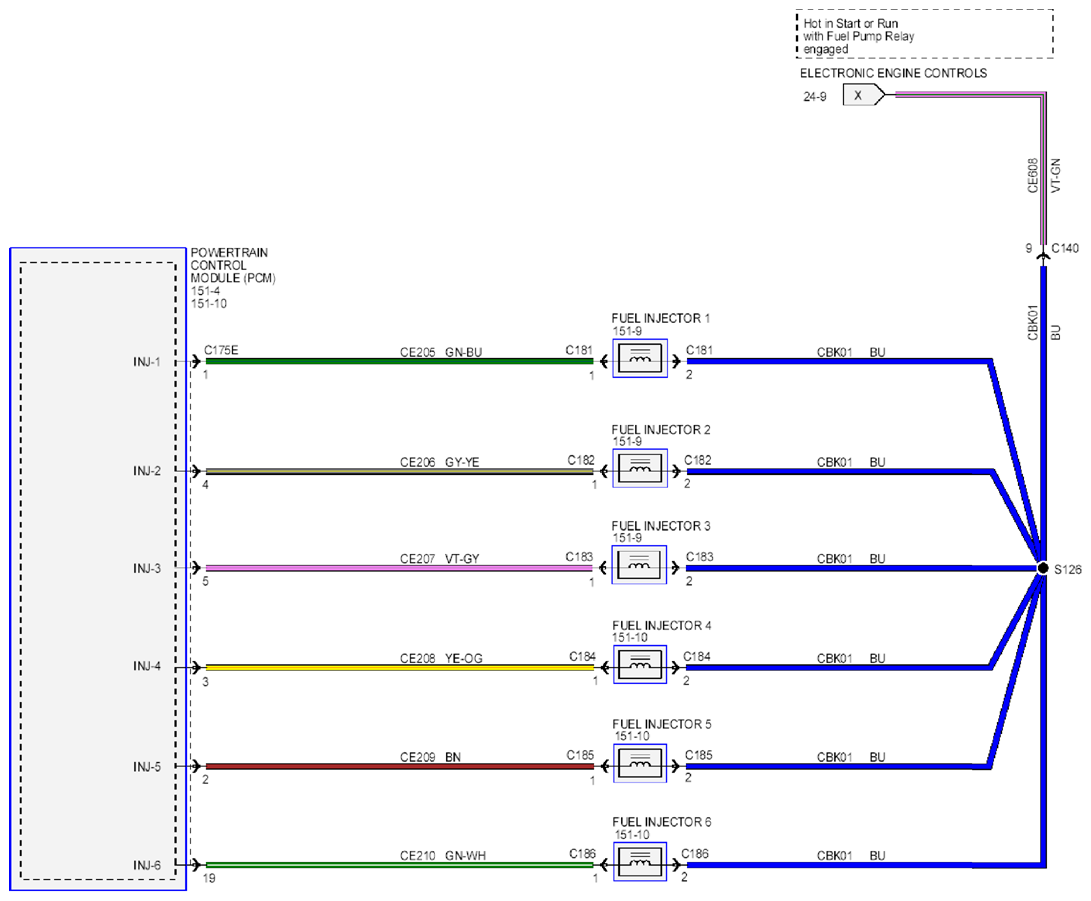Click the C175E connector label
This screenshot has width=1091, height=901.
click(221, 350)
